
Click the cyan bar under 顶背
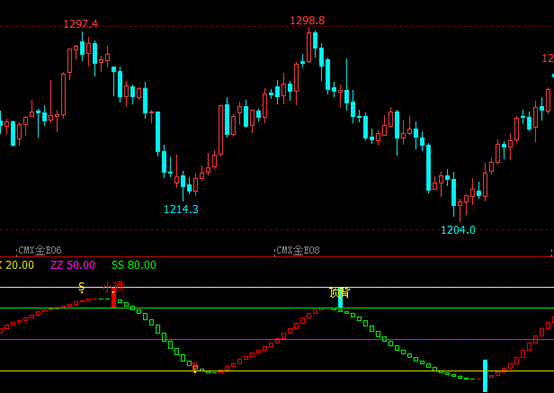(340, 298)
